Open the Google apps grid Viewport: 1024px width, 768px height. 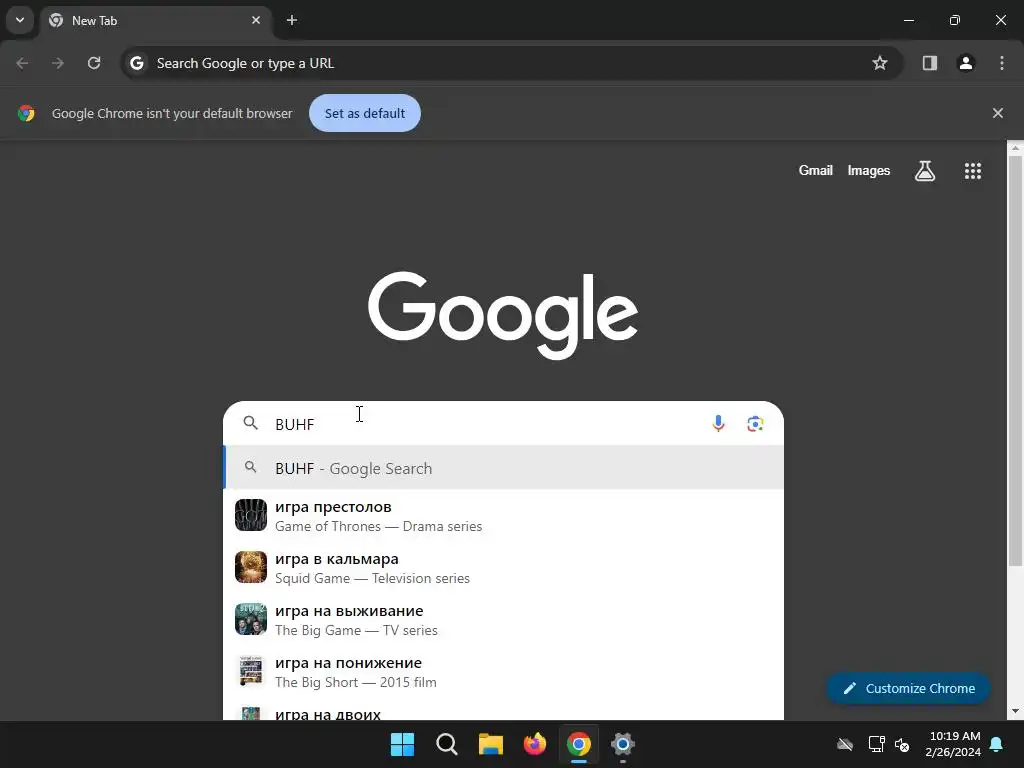pyautogui.click(x=973, y=170)
